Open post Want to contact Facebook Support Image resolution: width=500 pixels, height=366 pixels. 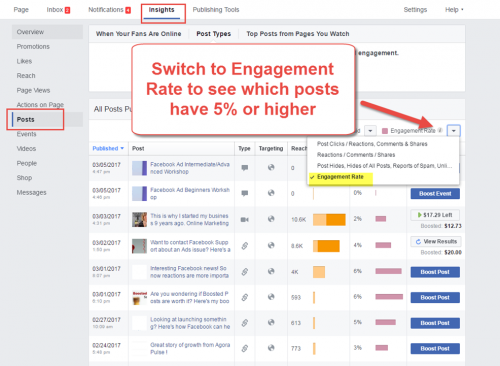[x=190, y=246]
